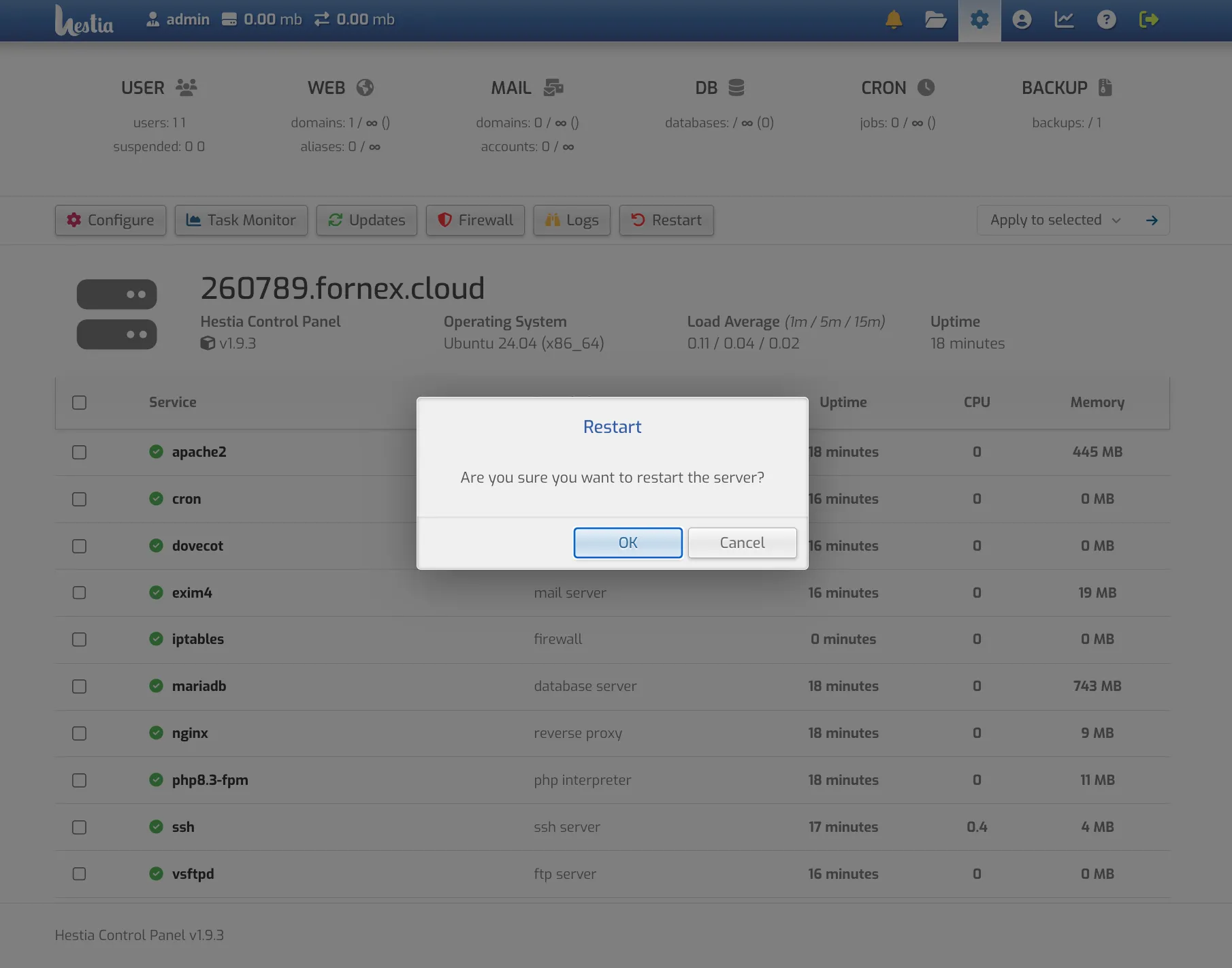Open the php8.3-fpm service link
Viewport: 1232px width, 968px height.
pos(210,779)
